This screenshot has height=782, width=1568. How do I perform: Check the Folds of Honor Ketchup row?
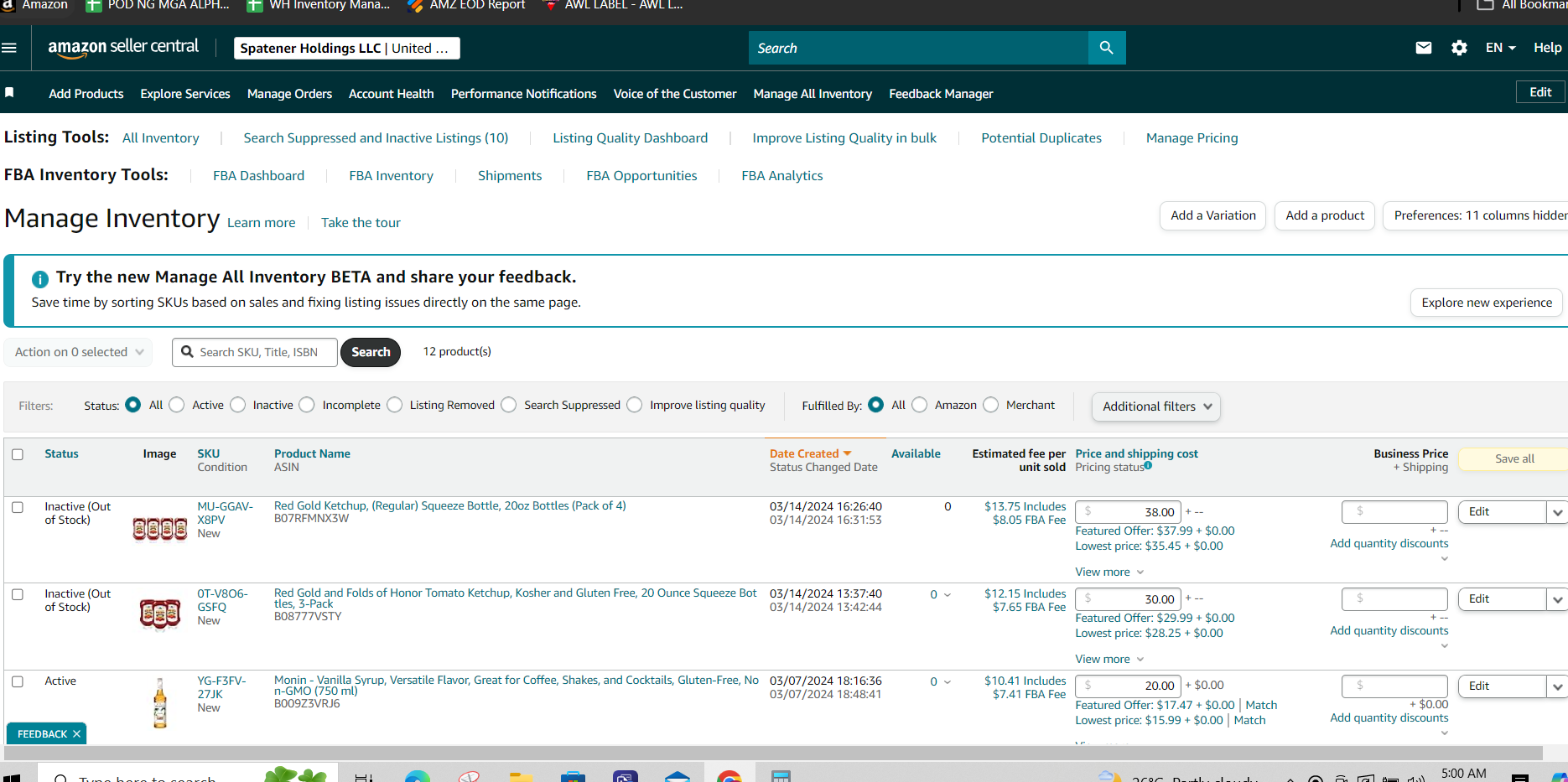point(18,594)
